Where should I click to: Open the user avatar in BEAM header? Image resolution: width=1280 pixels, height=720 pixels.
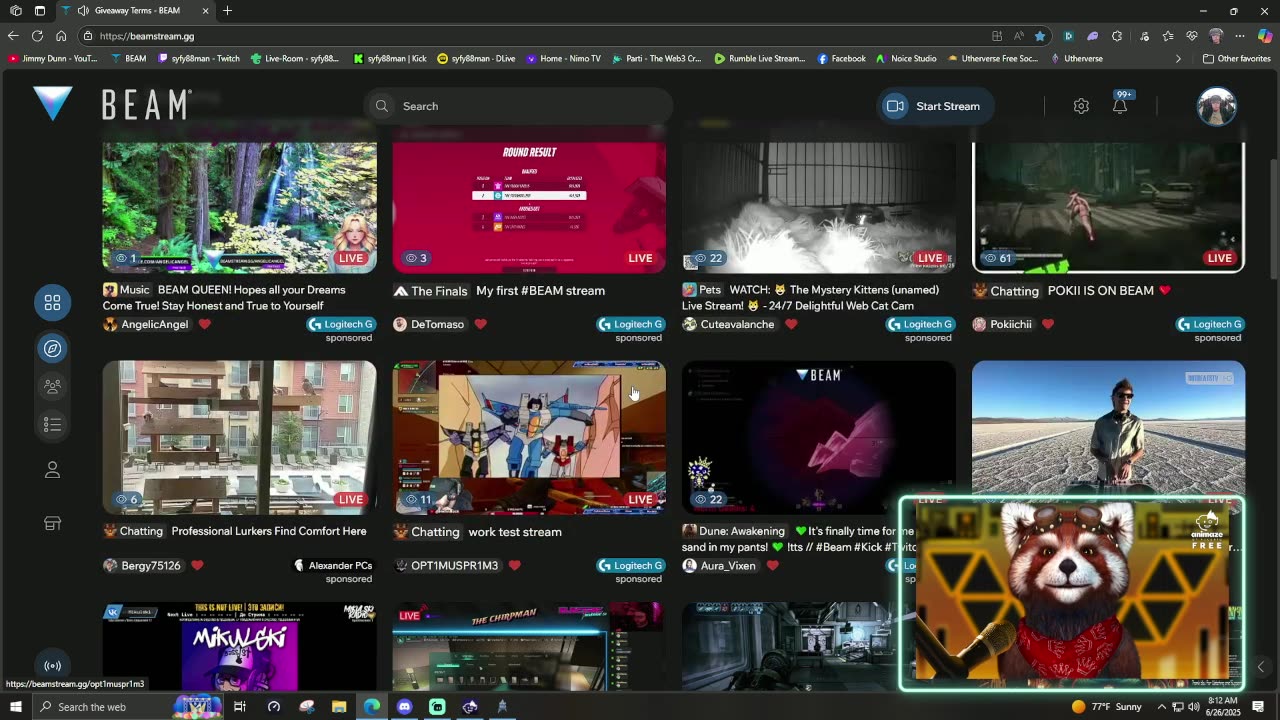[1217, 106]
